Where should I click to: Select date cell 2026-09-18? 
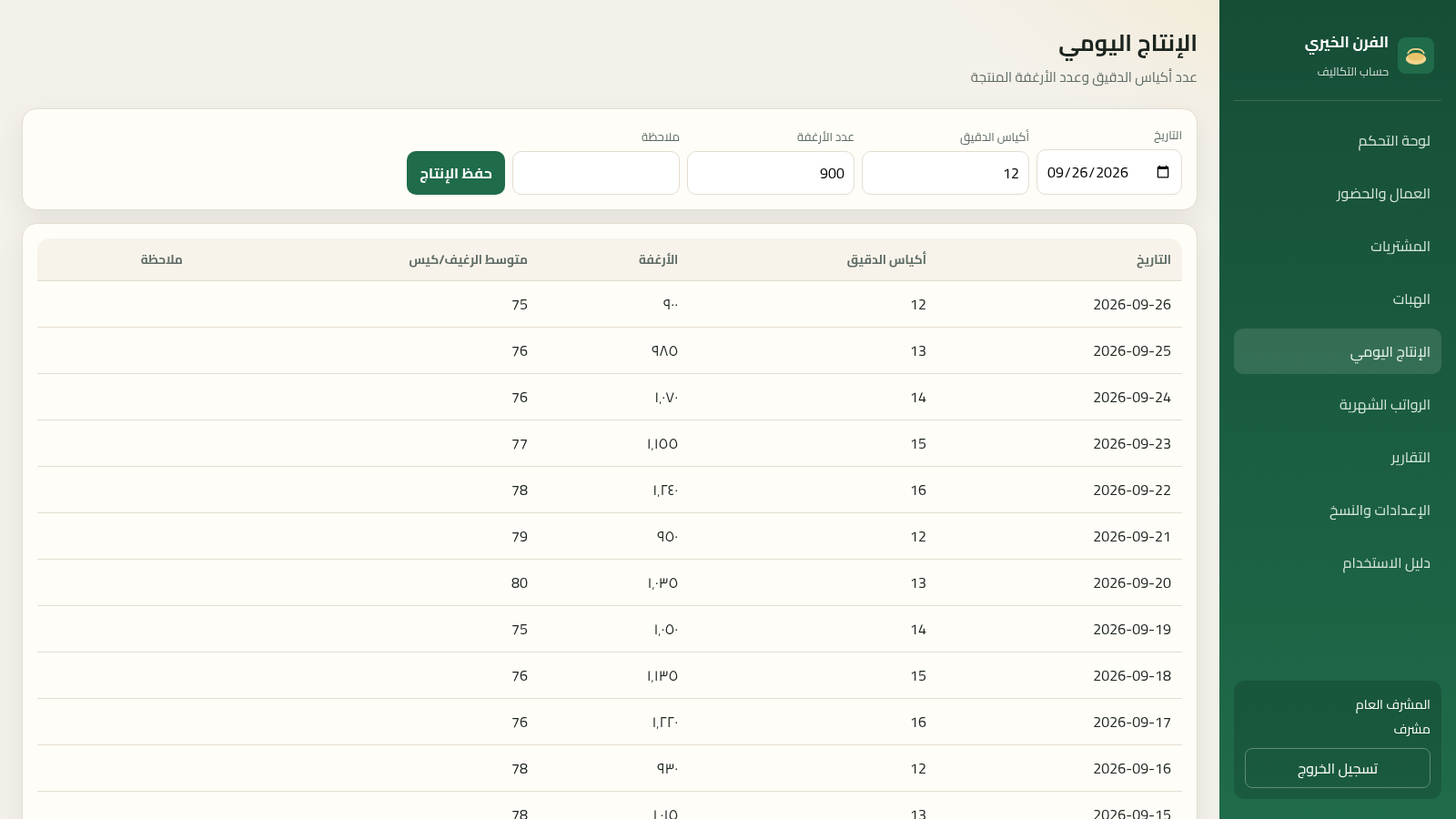[1132, 675]
